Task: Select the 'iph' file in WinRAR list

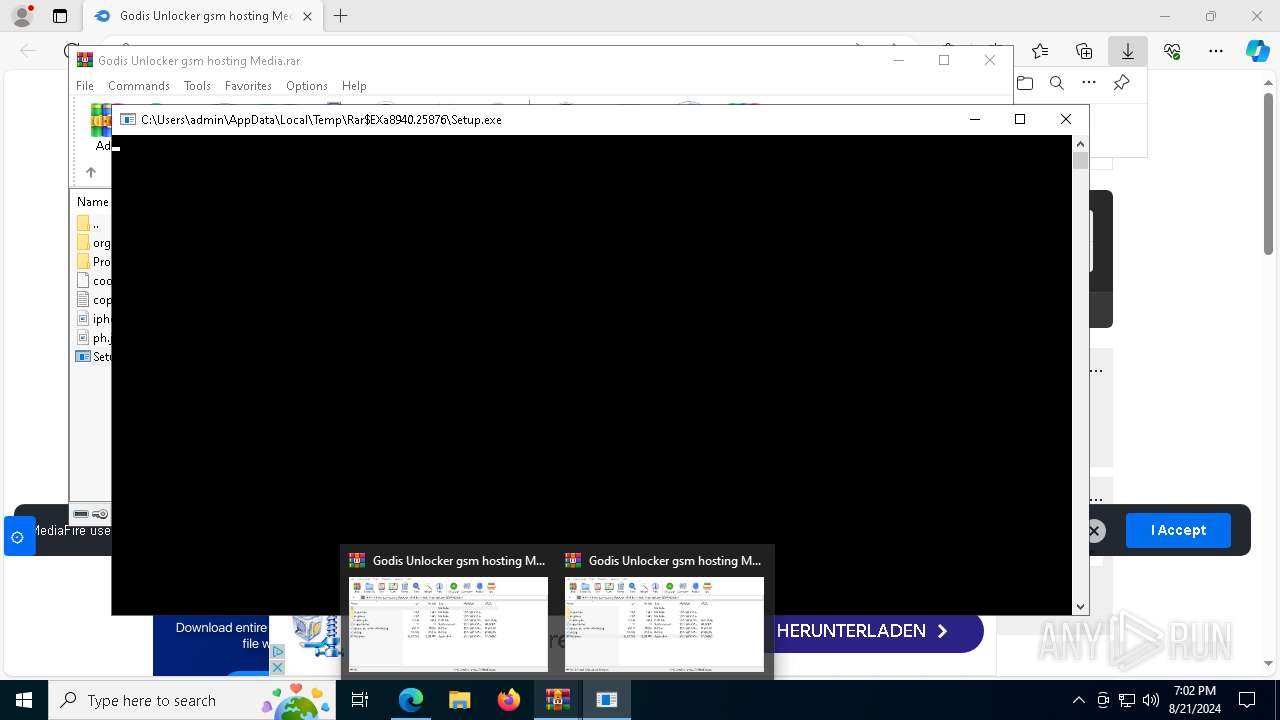Action: [x=93, y=319]
